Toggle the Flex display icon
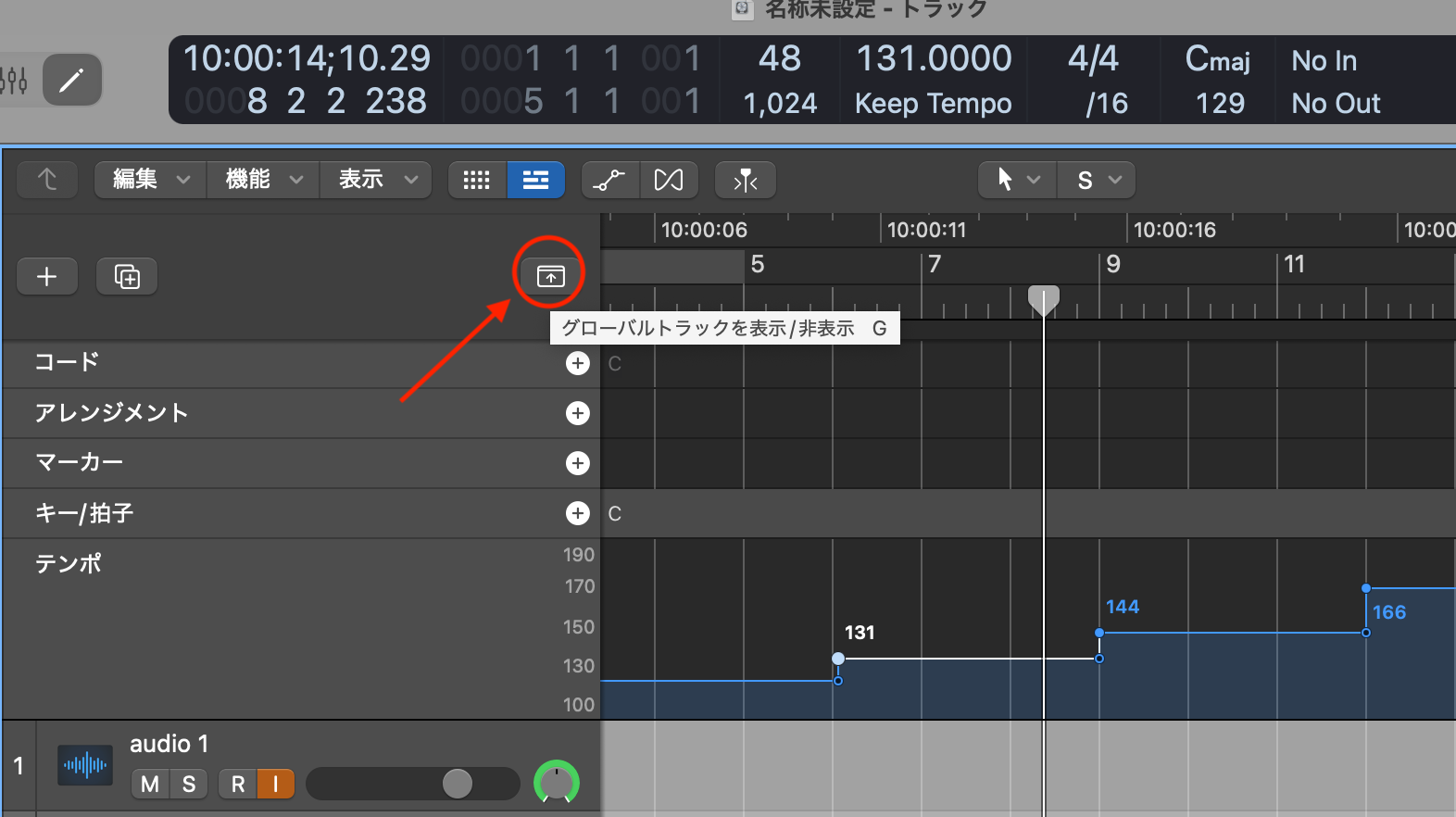The image size is (1456, 817). pyautogui.click(x=668, y=180)
